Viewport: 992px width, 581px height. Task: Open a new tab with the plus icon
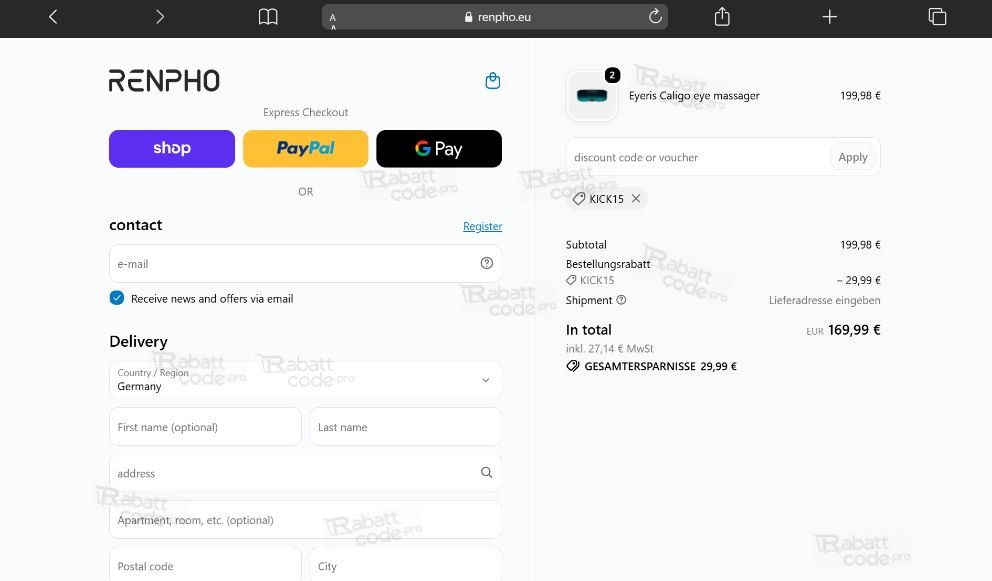(x=829, y=17)
